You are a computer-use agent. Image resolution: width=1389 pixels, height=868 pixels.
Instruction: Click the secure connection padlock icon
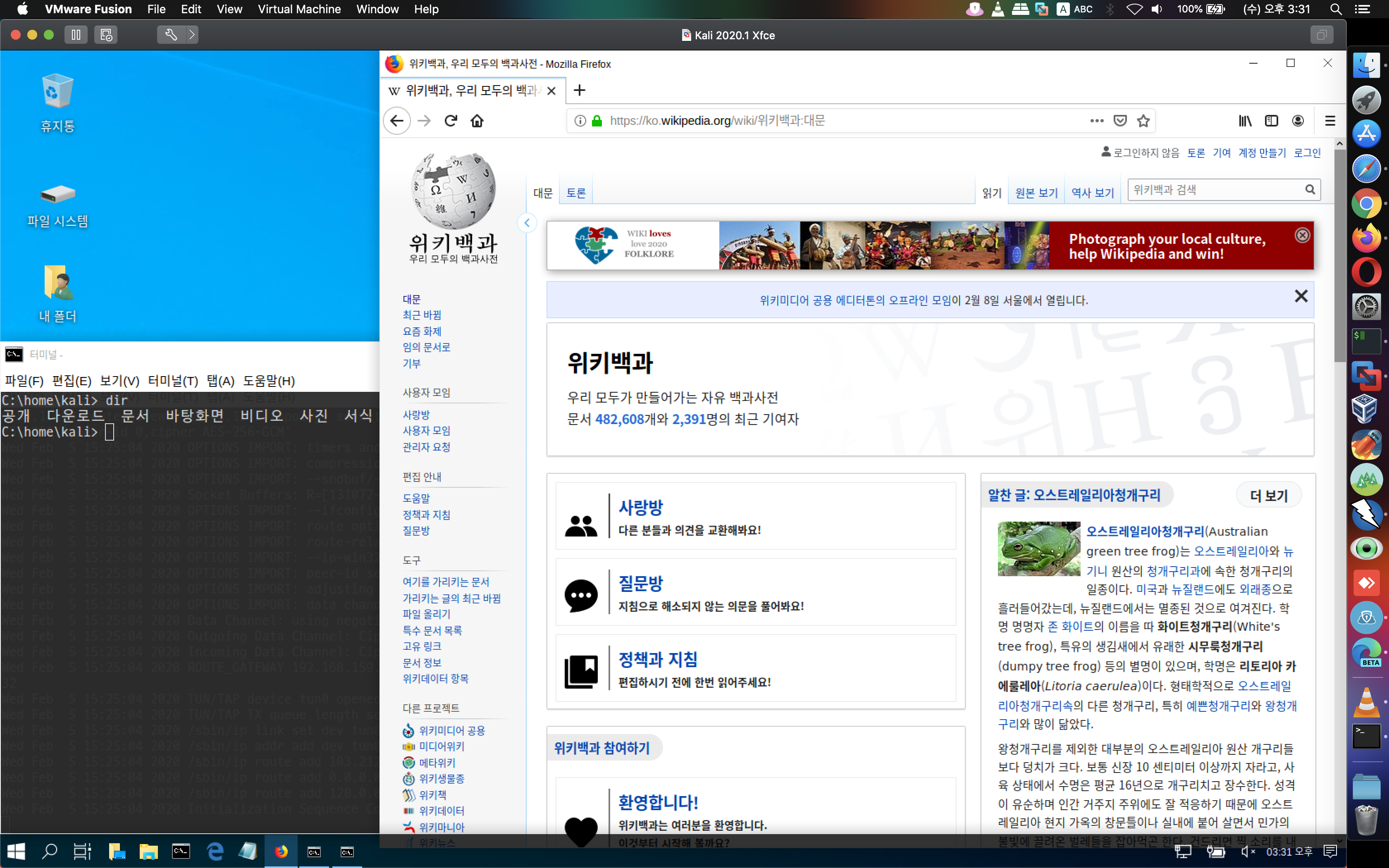(x=597, y=121)
